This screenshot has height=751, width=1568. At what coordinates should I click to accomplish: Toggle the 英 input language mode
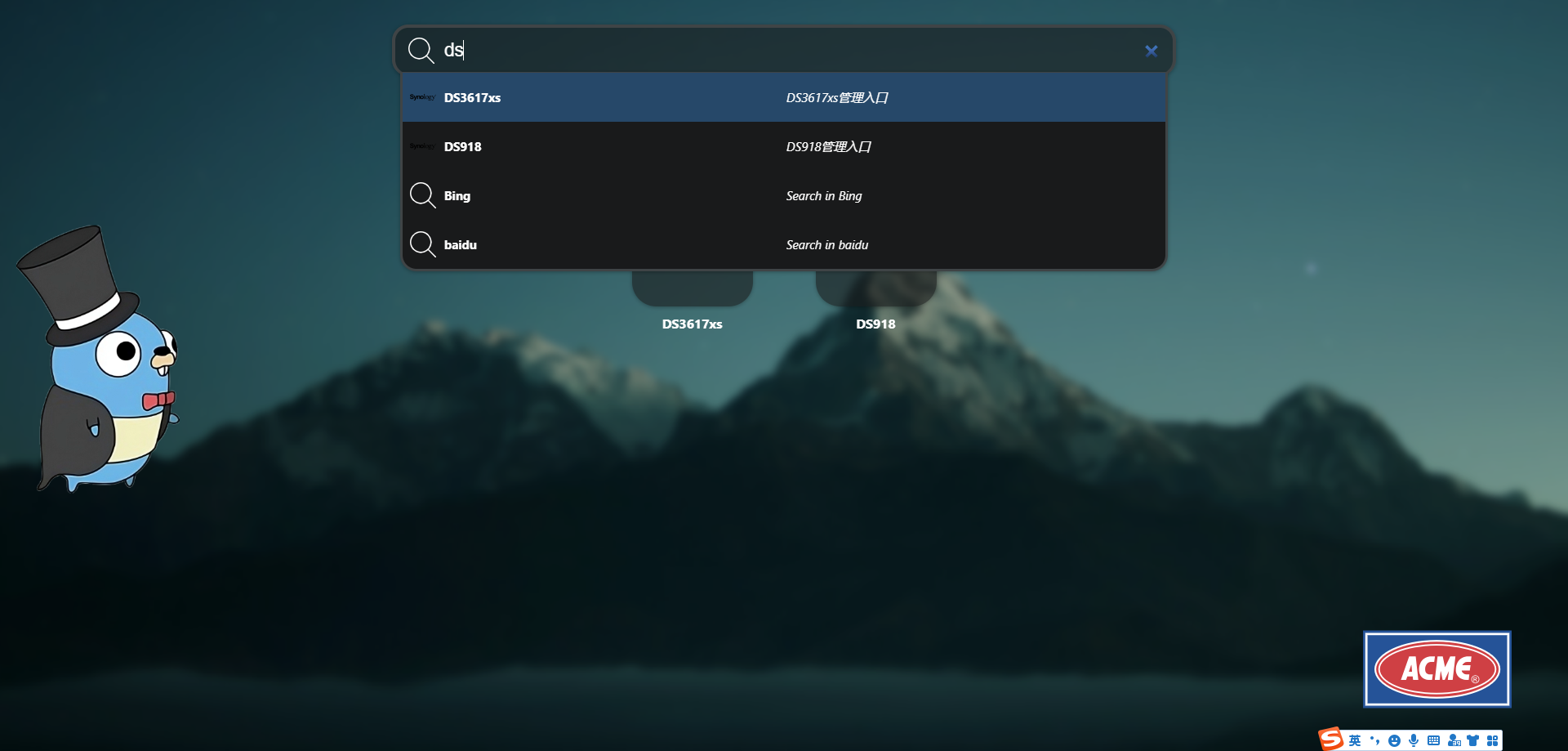[1355, 740]
